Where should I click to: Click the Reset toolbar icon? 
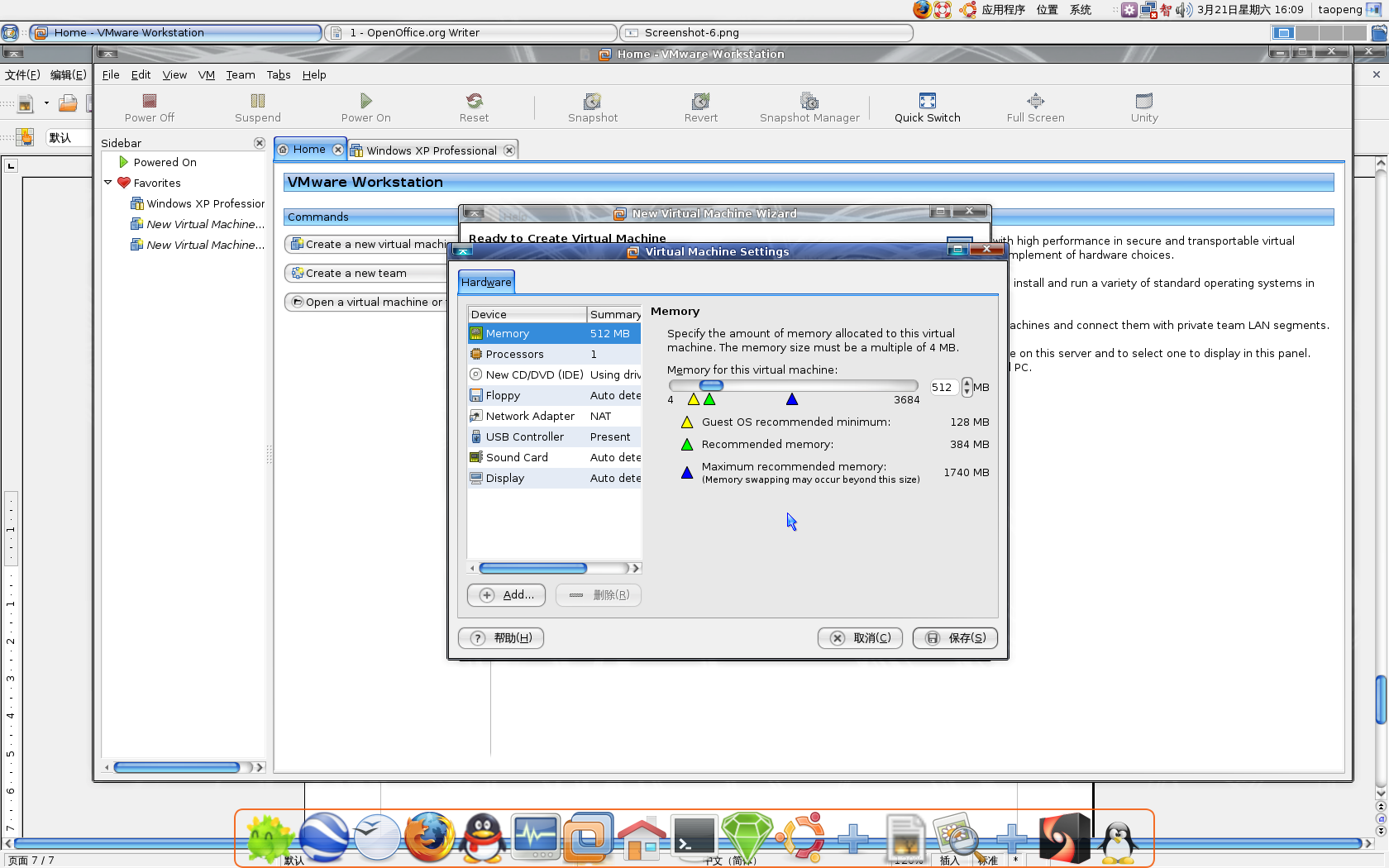[x=474, y=107]
